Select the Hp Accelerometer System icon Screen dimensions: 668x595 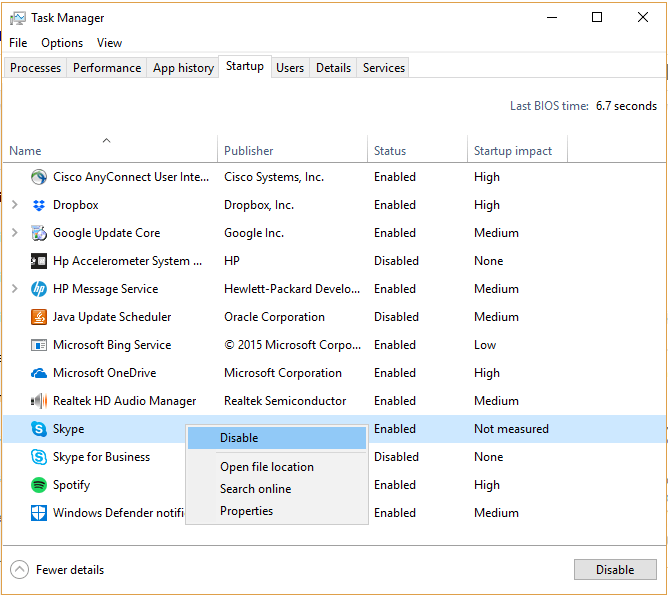pyautogui.click(x=39, y=261)
